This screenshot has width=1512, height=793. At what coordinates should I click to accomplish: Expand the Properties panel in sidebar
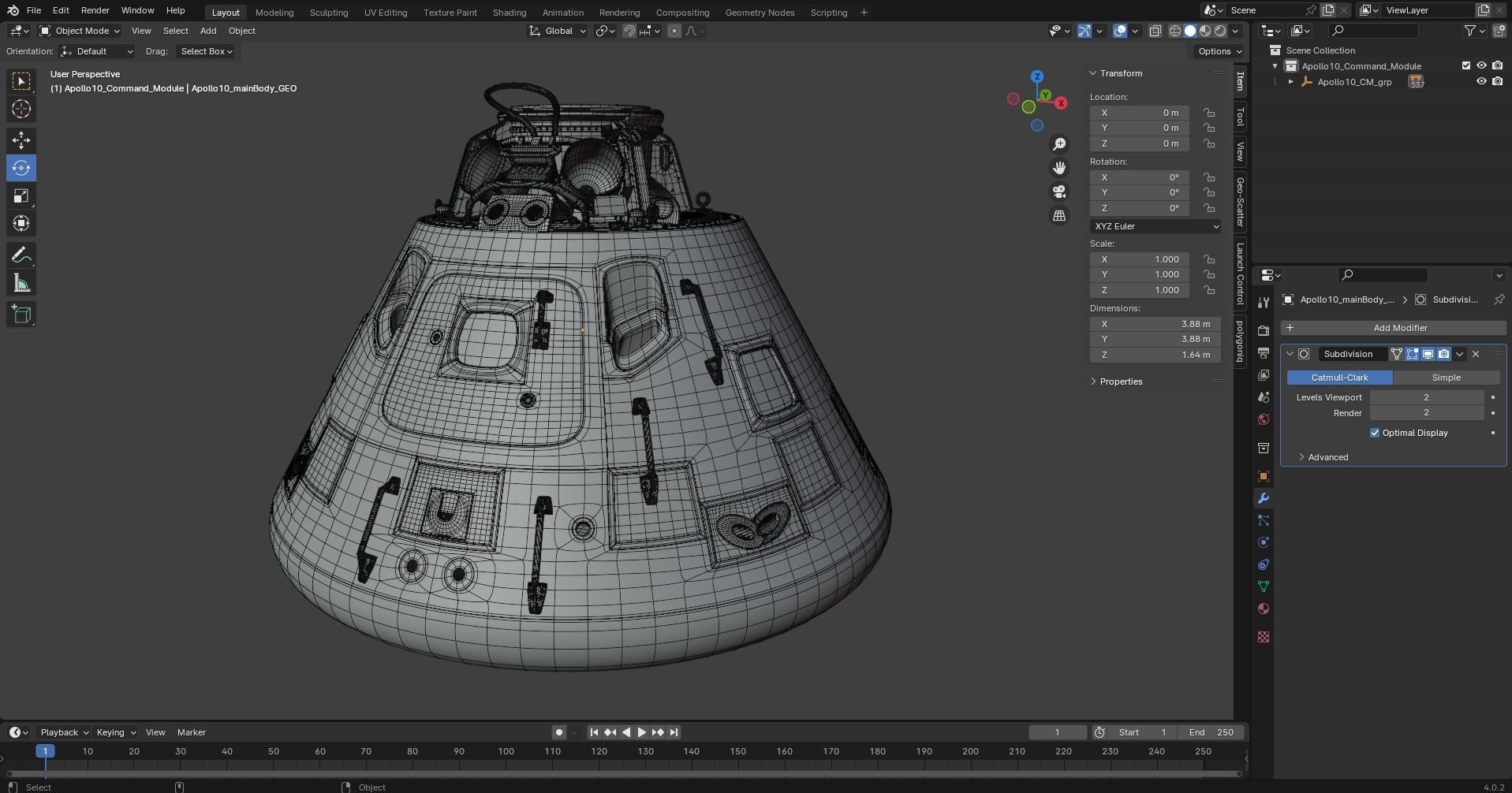point(1093,382)
